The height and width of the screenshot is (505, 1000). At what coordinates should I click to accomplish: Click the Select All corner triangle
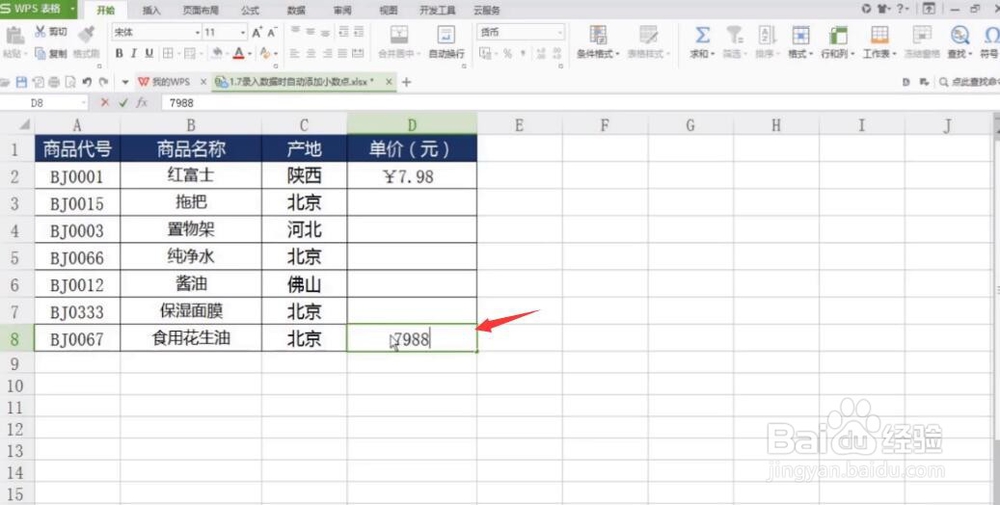24,124
